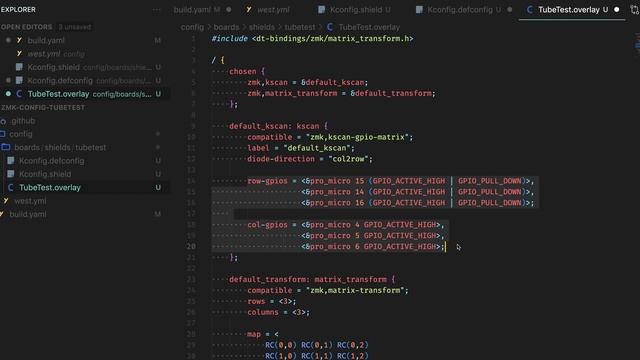Click the 'rows = <3>' line
This screenshot has height=360, width=640.
point(271,302)
